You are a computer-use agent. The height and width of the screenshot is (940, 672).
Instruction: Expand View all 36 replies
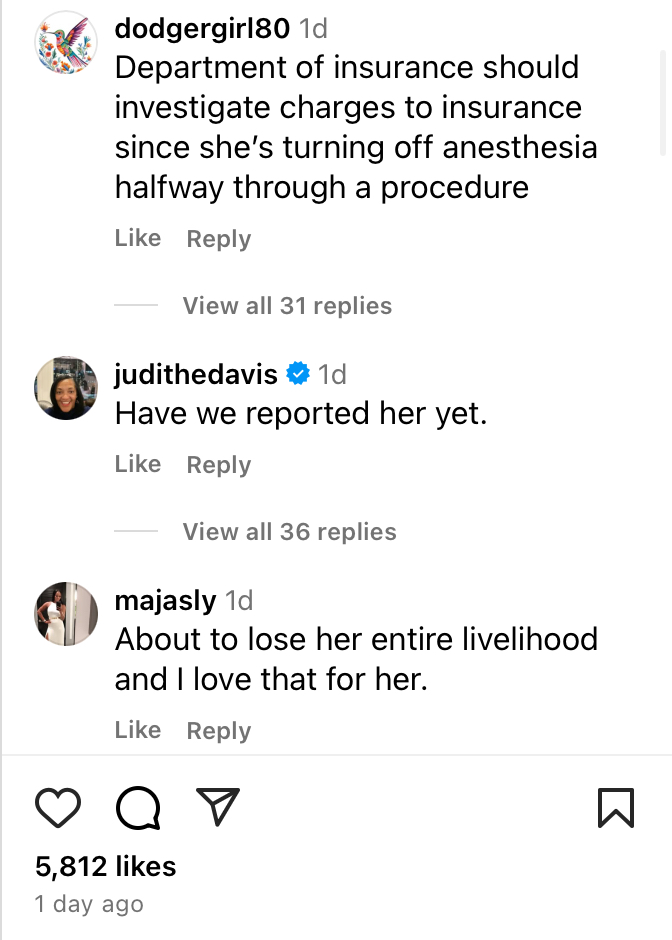tap(289, 532)
